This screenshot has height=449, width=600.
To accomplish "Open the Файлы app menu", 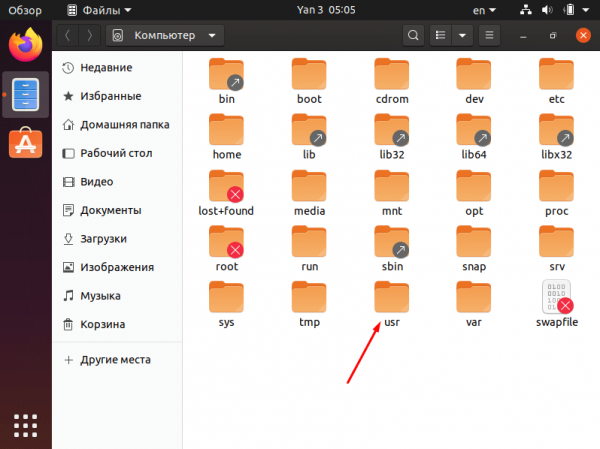I will [x=99, y=10].
